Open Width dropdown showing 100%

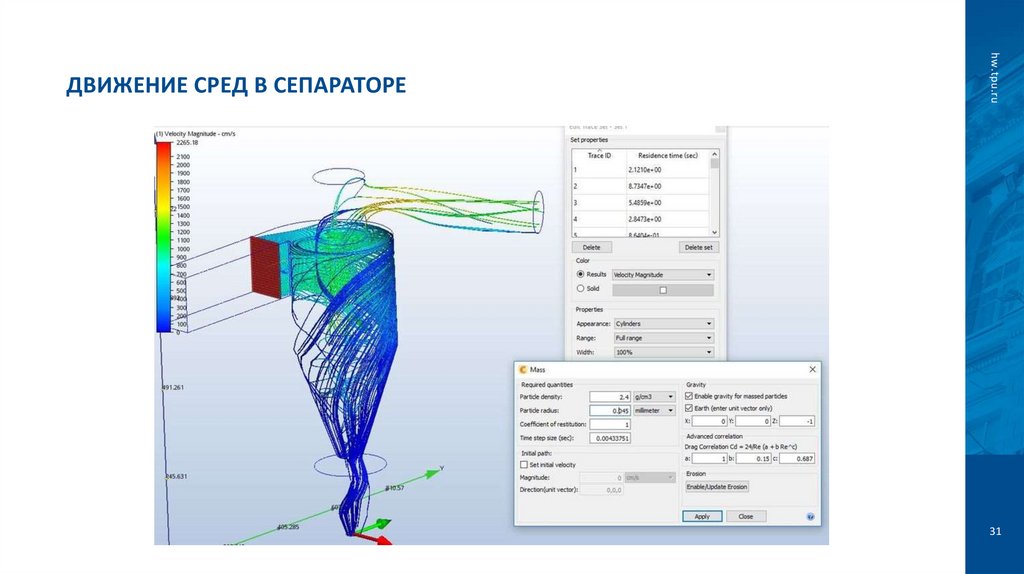click(x=664, y=353)
